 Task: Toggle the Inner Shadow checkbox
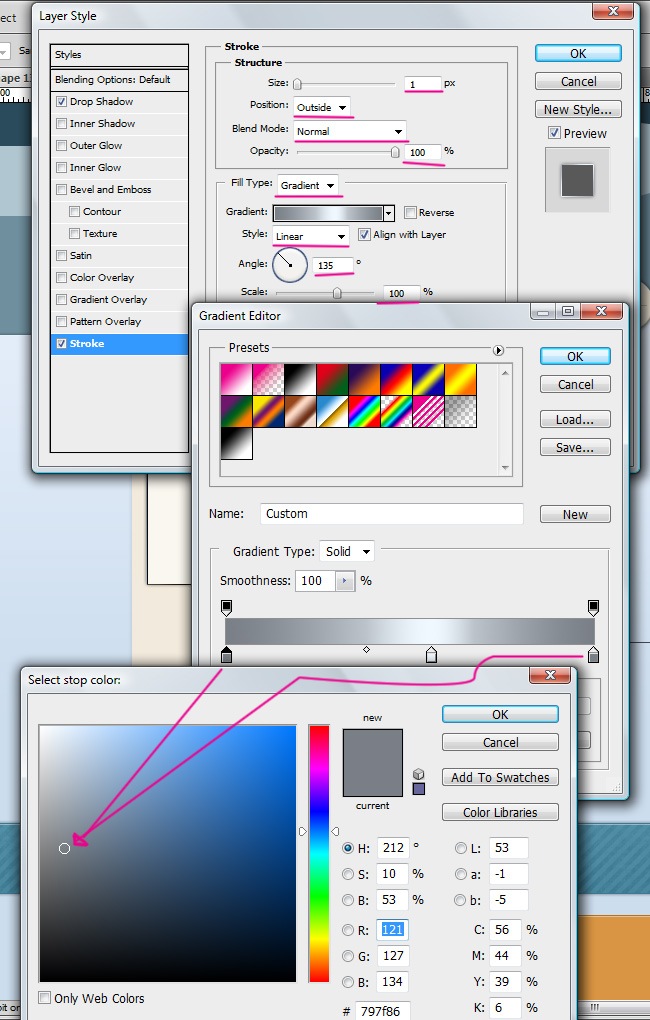pos(62,124)
